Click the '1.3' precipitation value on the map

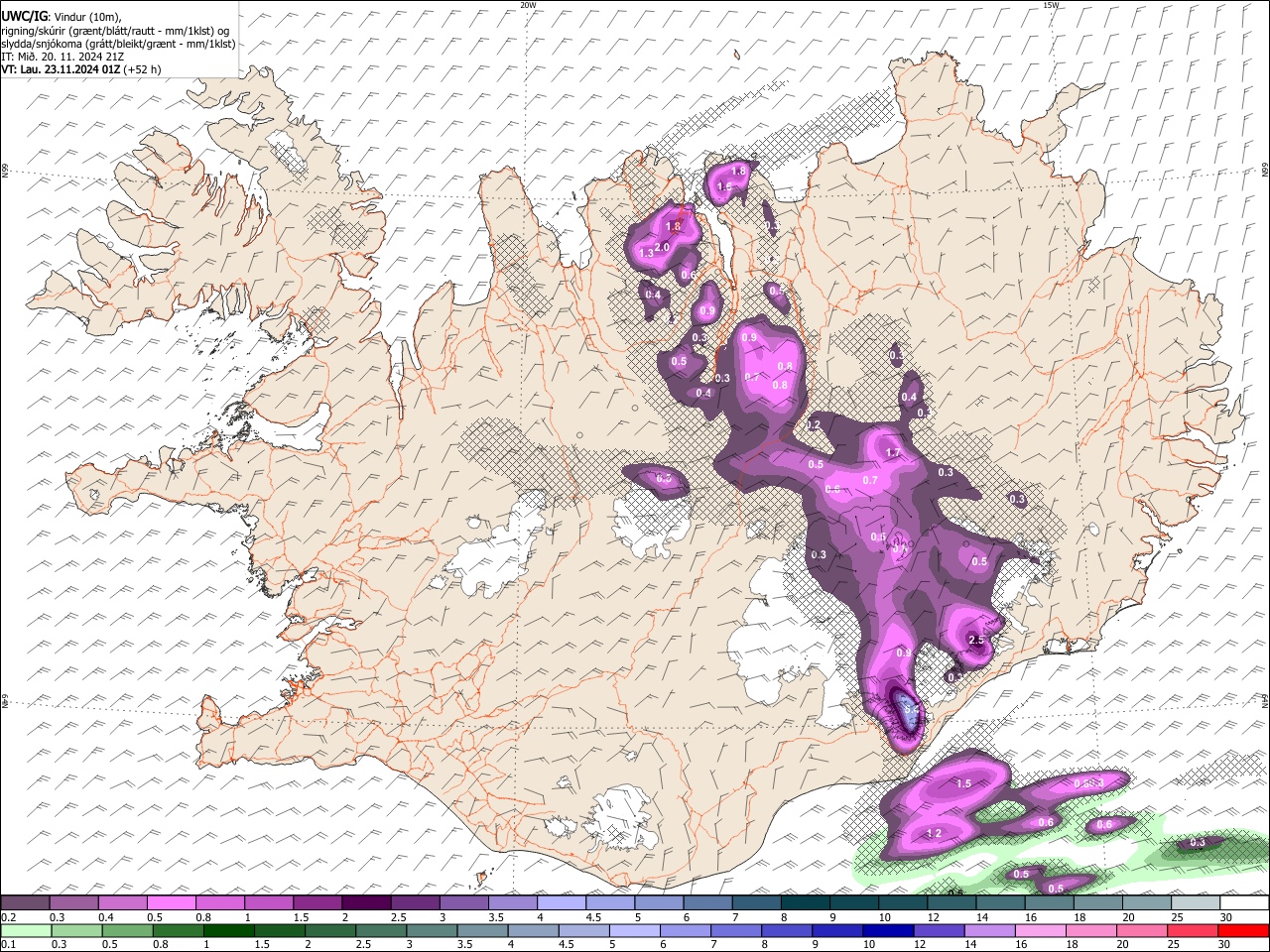[x=647, y=254]
